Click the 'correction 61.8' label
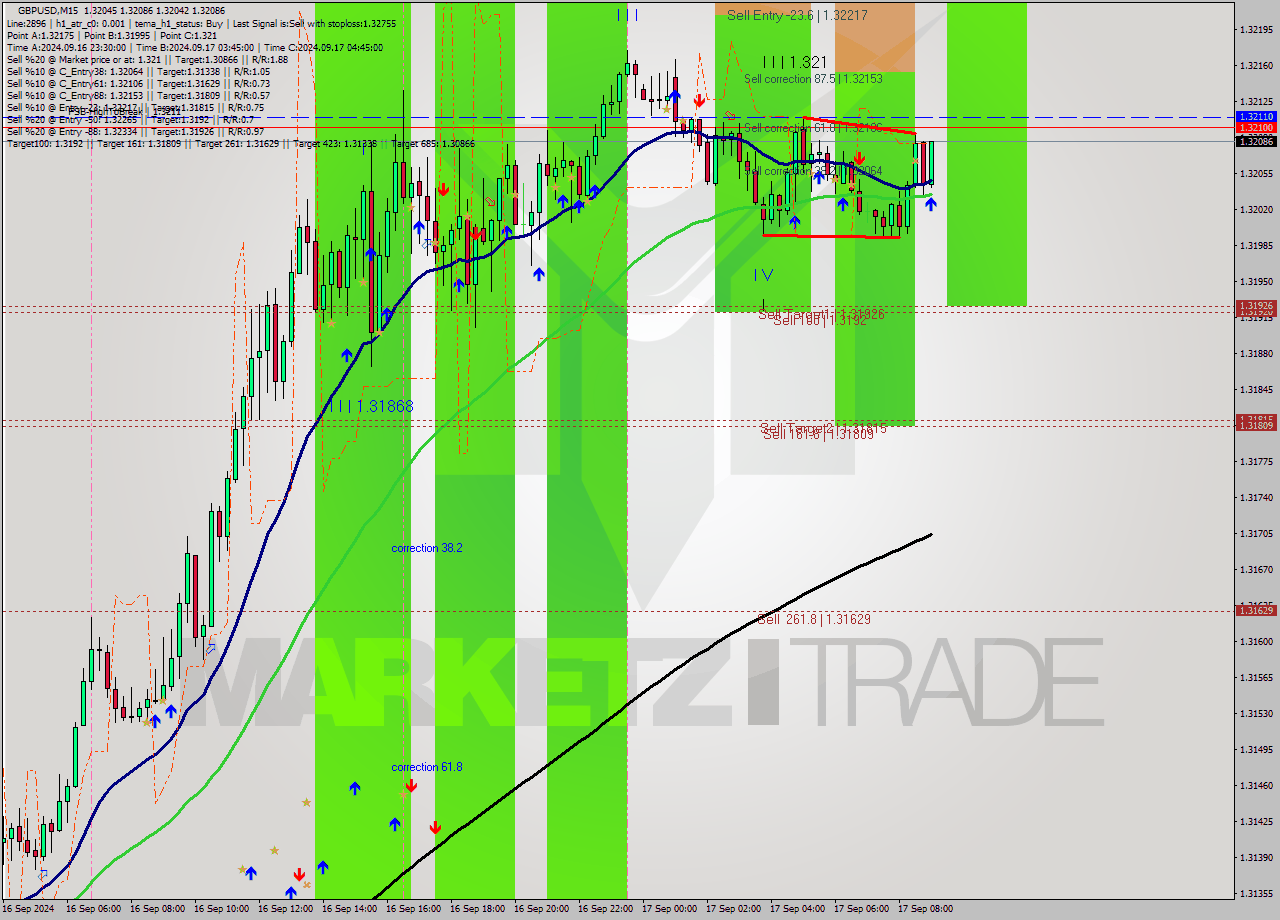 [427, 767]
